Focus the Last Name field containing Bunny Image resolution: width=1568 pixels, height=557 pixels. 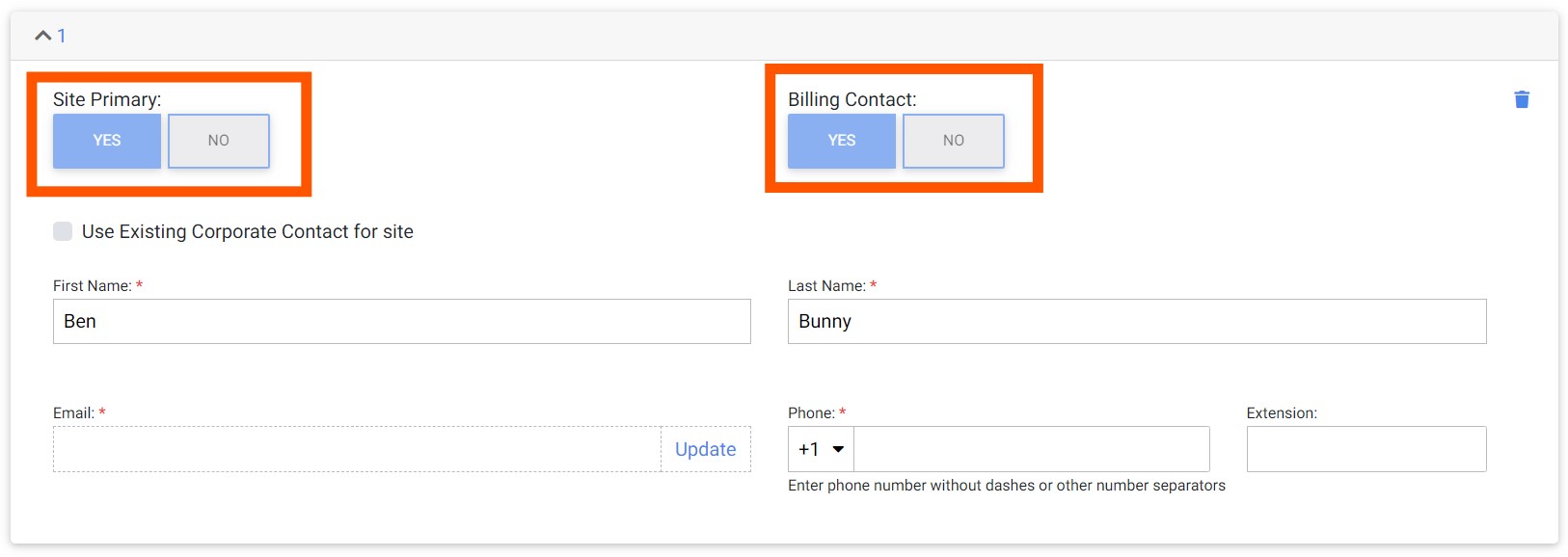click(x=1136, y=321)
